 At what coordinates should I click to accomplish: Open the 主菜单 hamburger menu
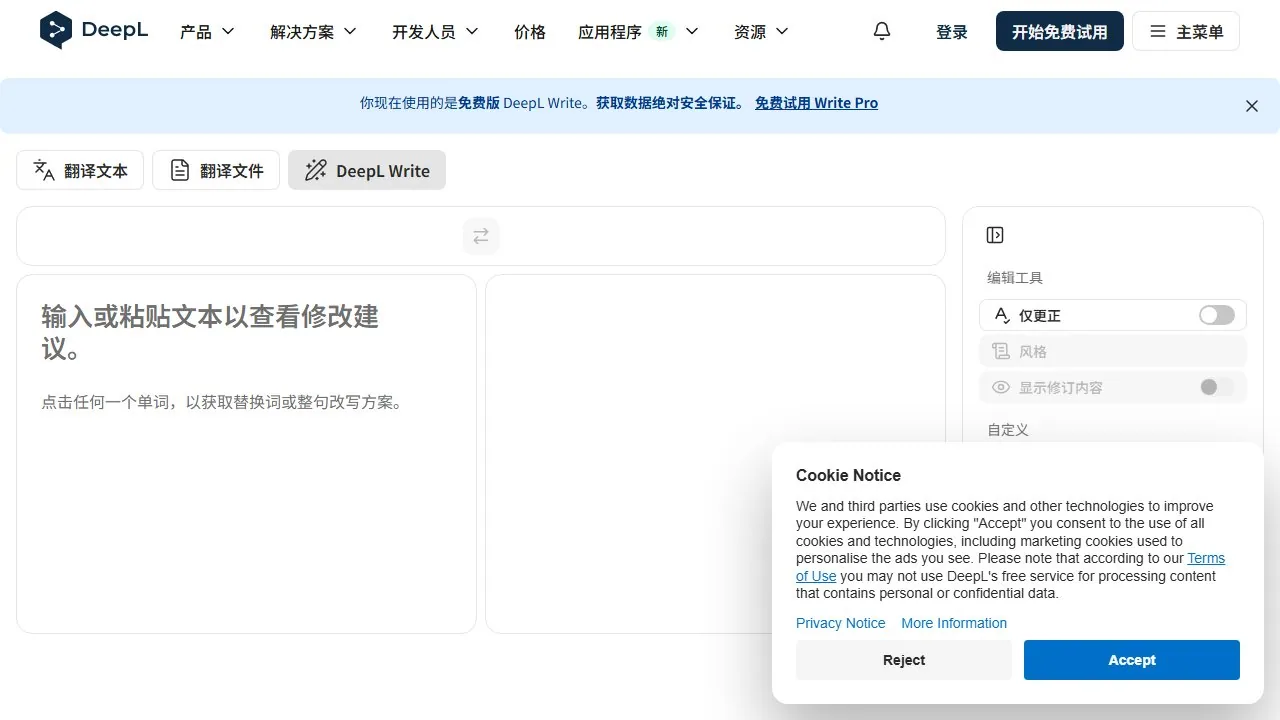tap(1186, 31)
